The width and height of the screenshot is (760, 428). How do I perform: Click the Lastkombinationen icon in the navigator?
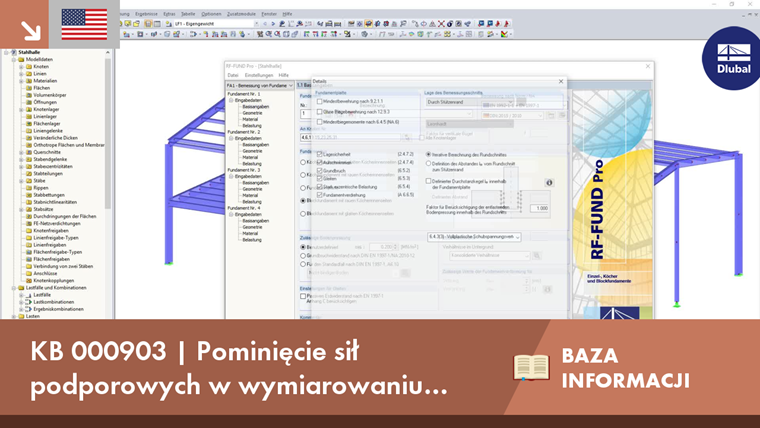(28, 302)
